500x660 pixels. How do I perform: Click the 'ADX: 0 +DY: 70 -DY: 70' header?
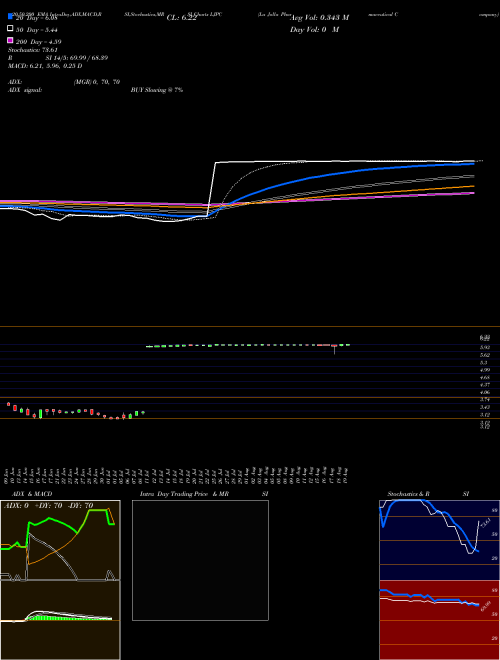click(x=48, y=506)
